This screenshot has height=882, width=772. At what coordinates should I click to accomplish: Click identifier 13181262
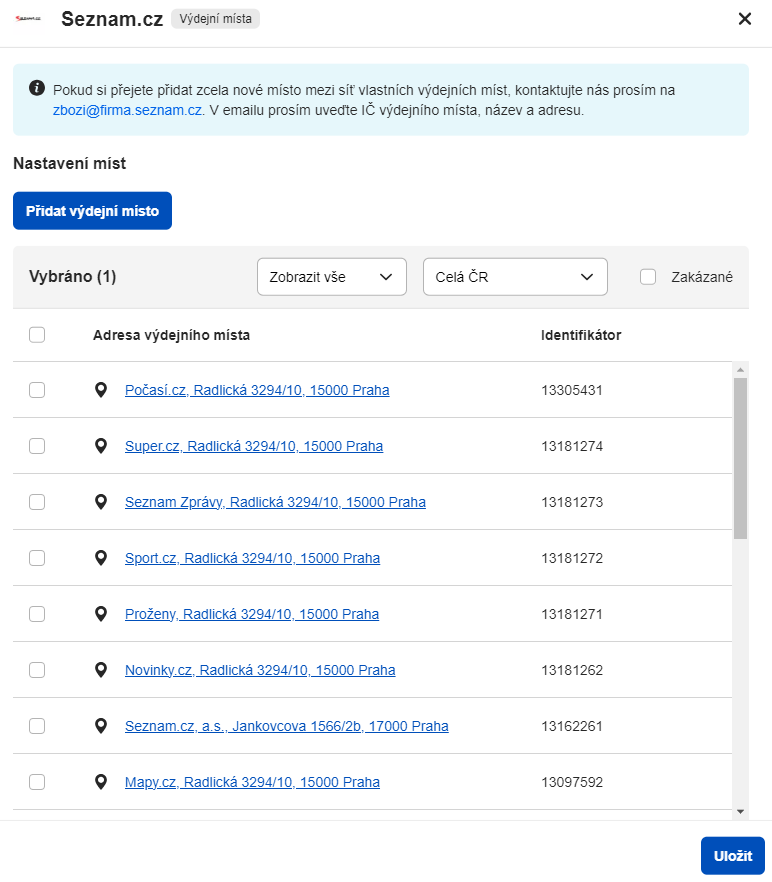[572, 670]
